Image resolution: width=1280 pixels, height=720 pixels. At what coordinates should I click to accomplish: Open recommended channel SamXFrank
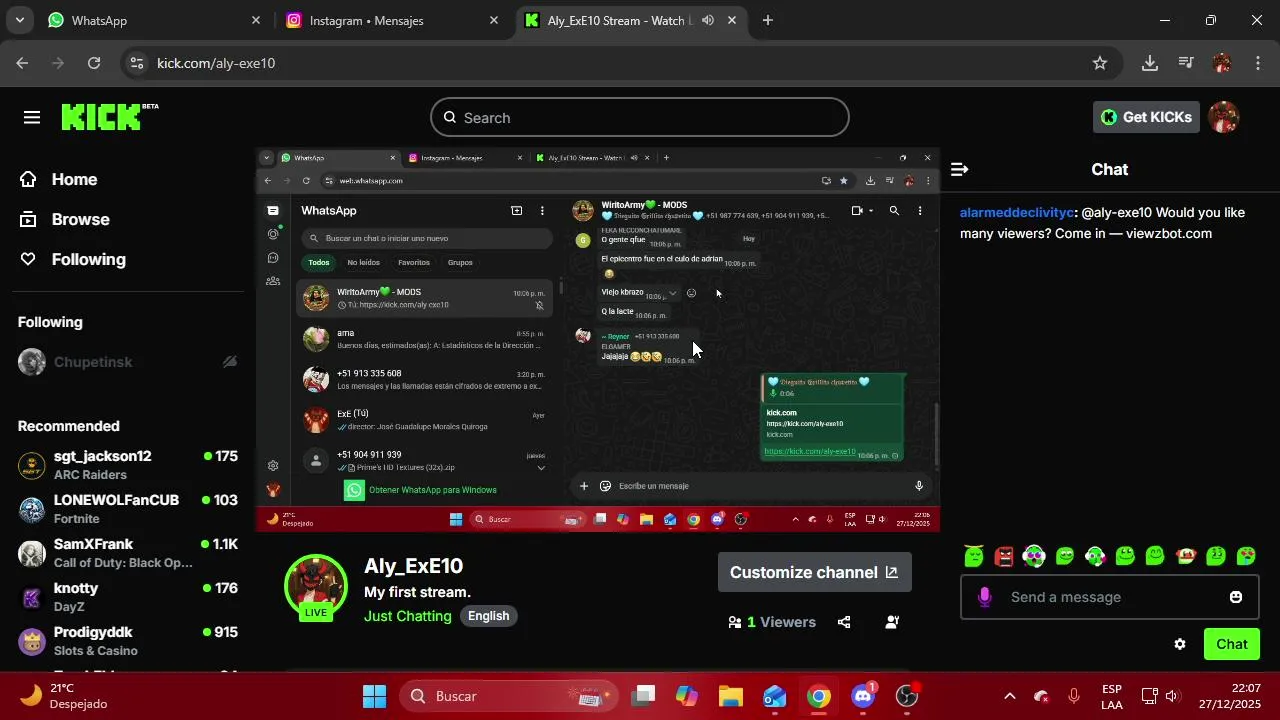128,553
